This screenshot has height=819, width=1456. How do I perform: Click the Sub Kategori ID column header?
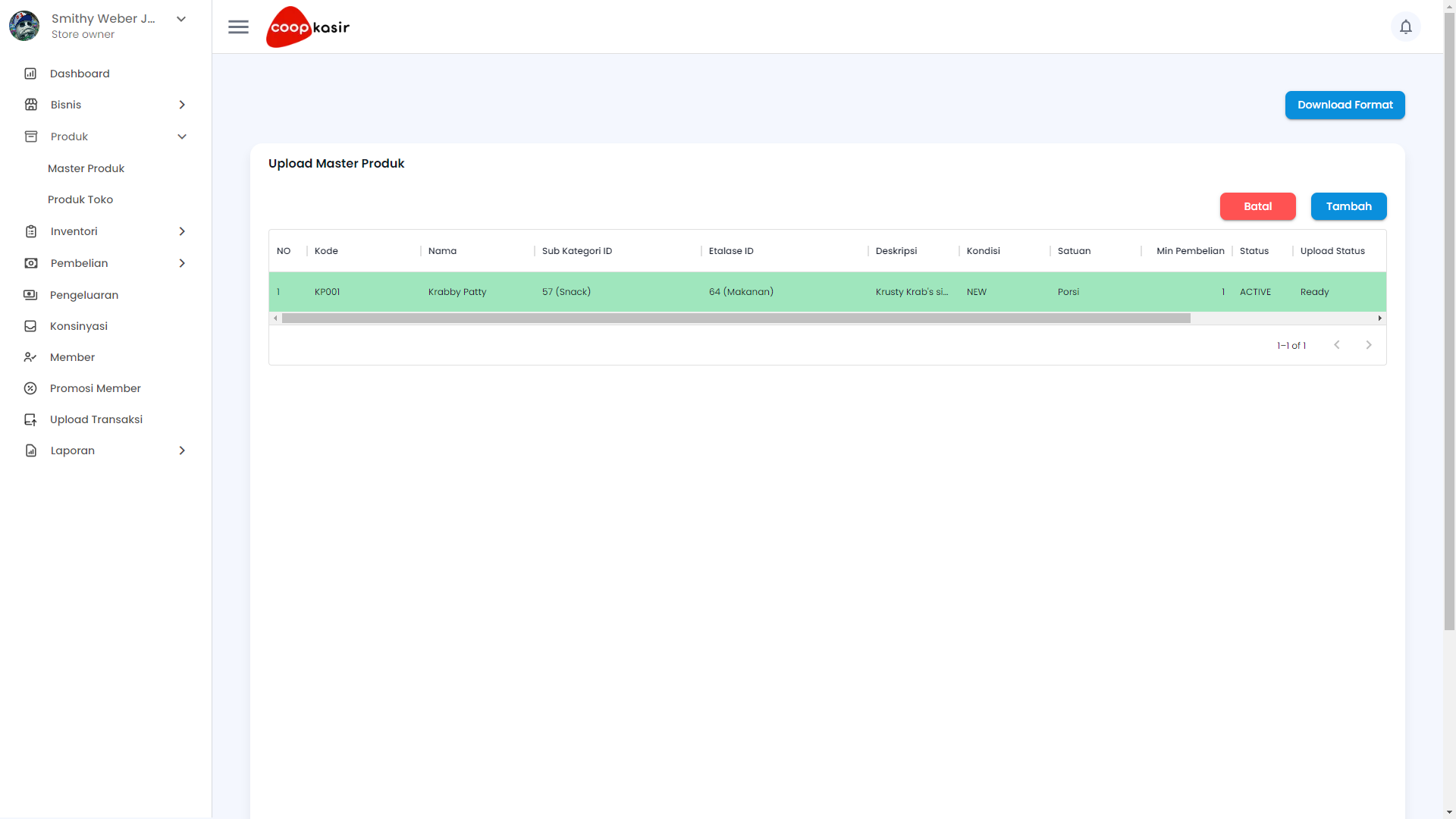(x=618, y=251)
